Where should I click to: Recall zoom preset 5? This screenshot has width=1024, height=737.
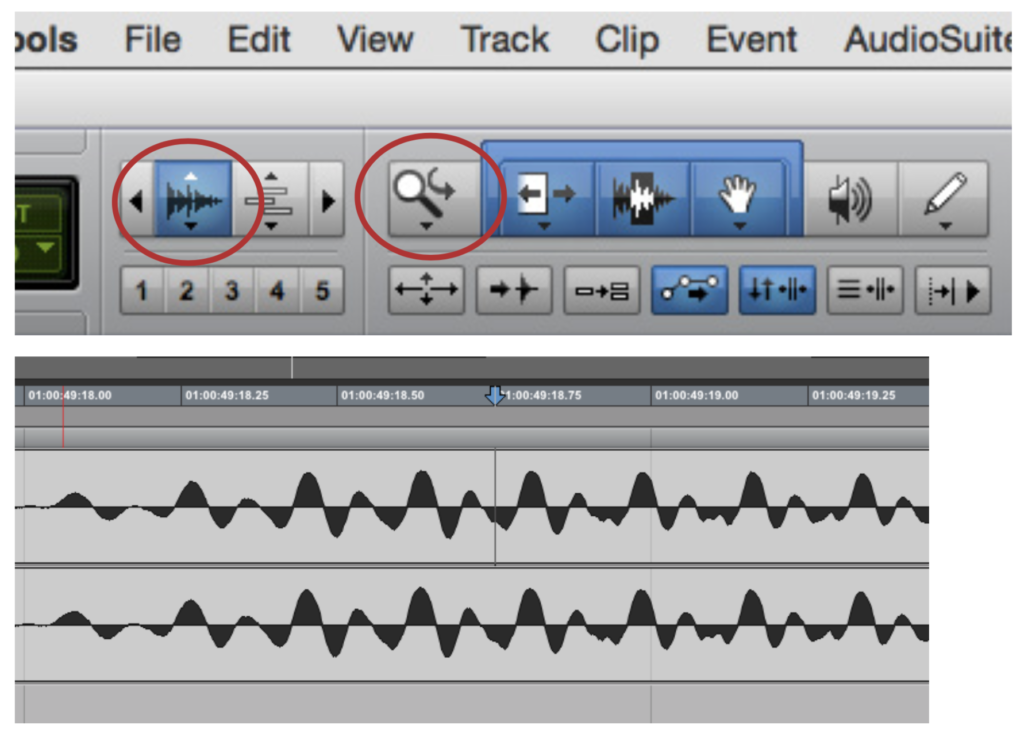tap(322, 290)
